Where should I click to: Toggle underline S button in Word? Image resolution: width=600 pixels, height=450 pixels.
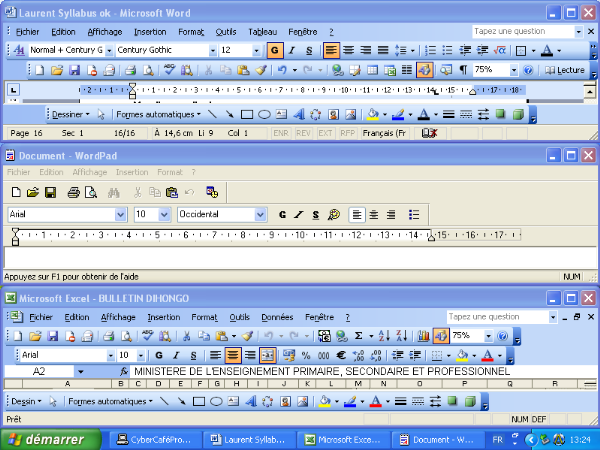[x=309, y=50]
